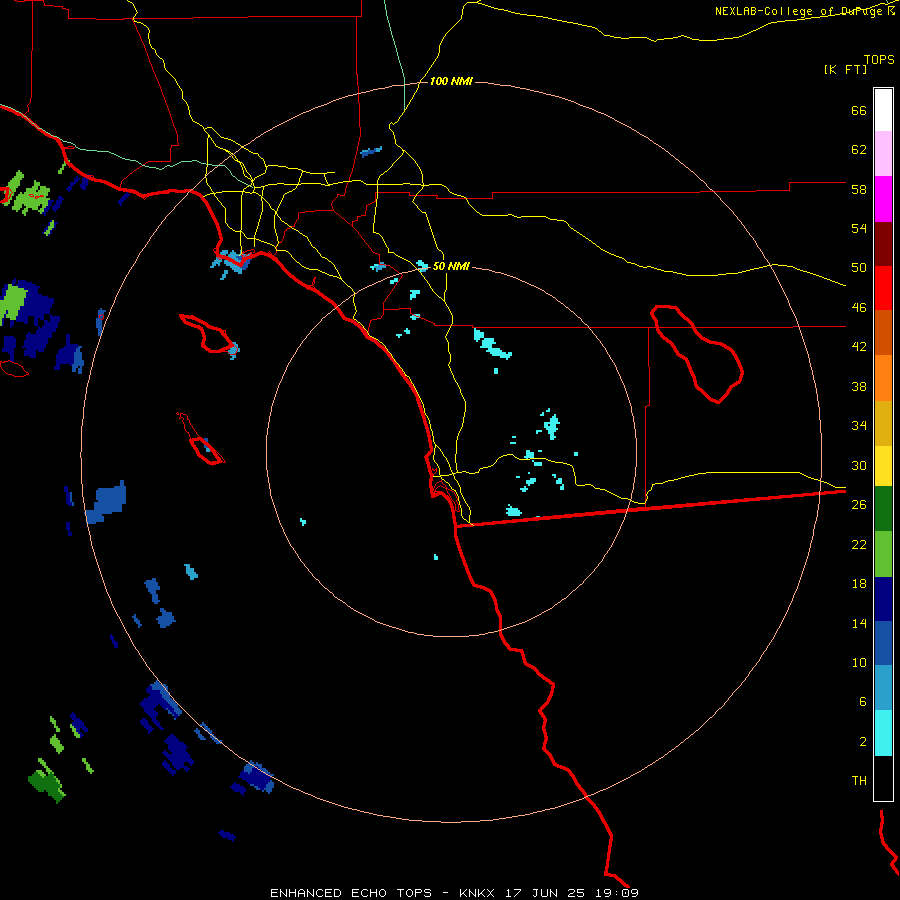Click the '46' legend value
This screenshot has width=900, height=900.
pyautogui.click(x=859, y=308)
